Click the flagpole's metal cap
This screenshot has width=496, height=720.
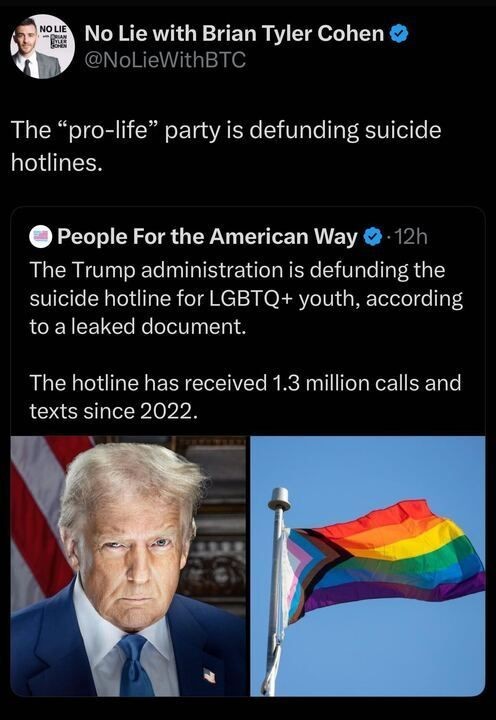click(279, 499)
